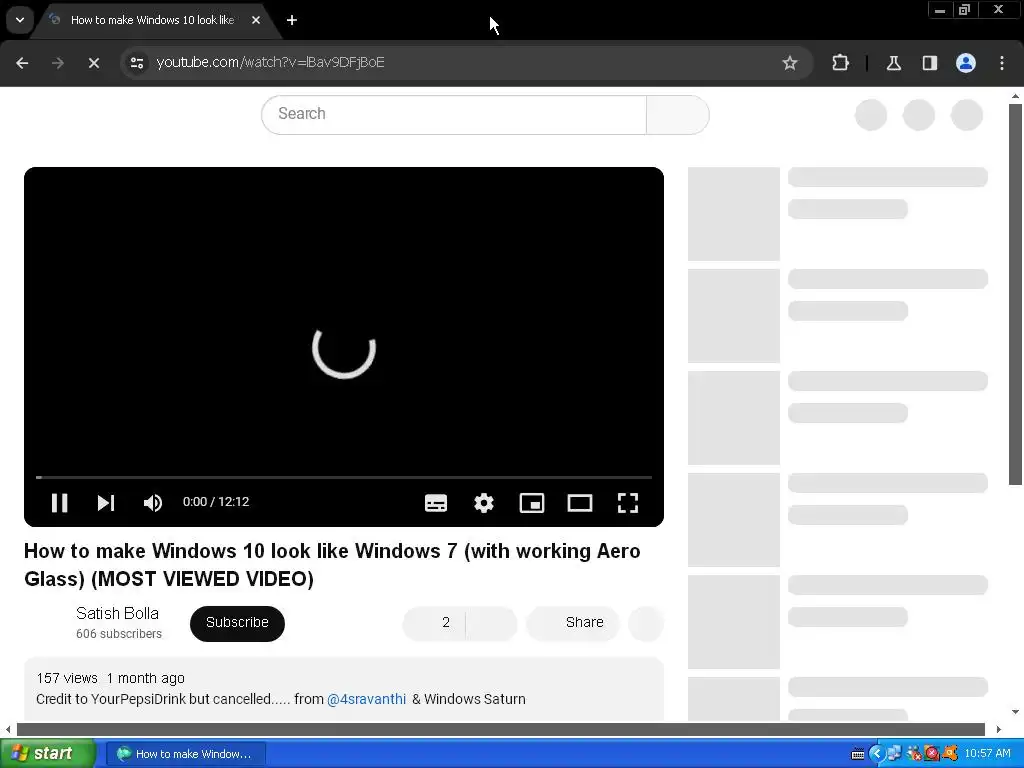Stop loading the page
The height and width of the screenshot is (768, 1024).
[x=93, y=63]
